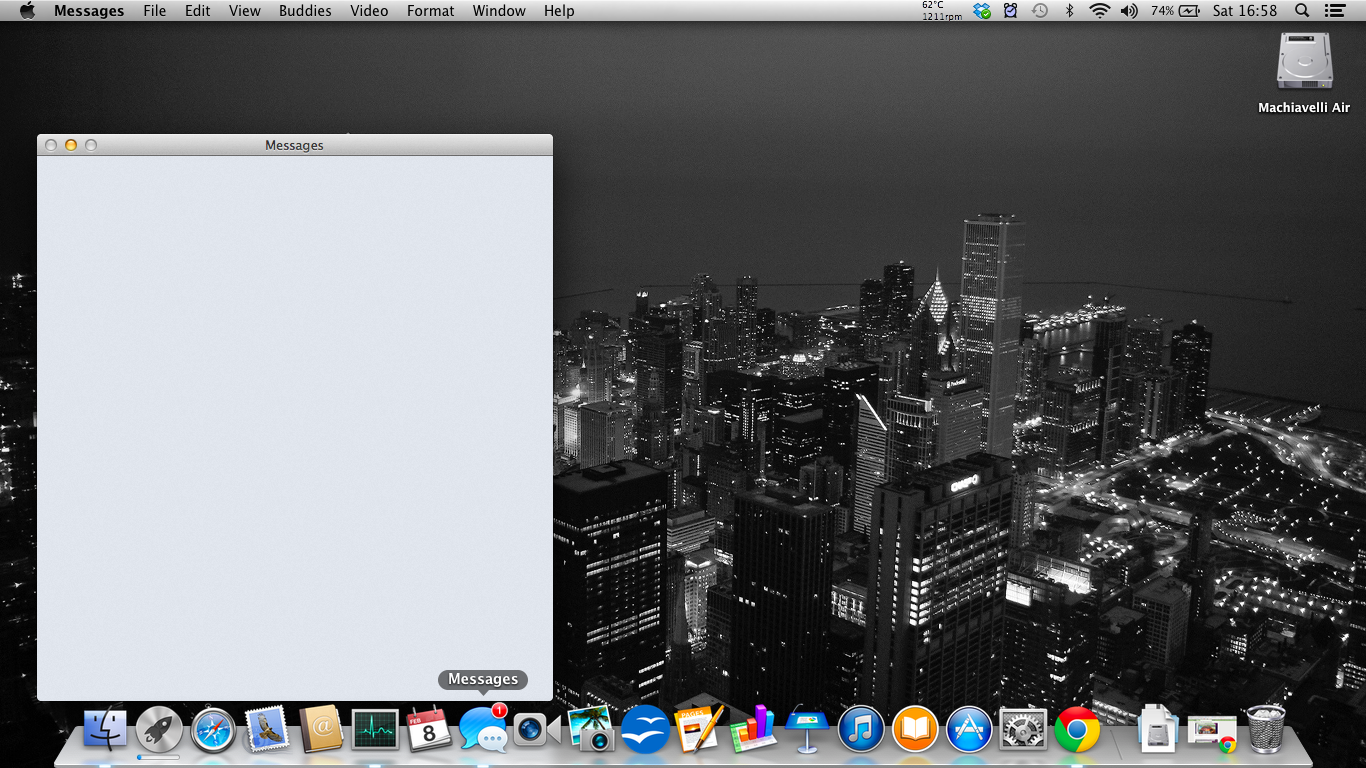This screenshot has width=1366, height=768.
Task: Open iBooks orange book icon
Action: pos(915,729)
